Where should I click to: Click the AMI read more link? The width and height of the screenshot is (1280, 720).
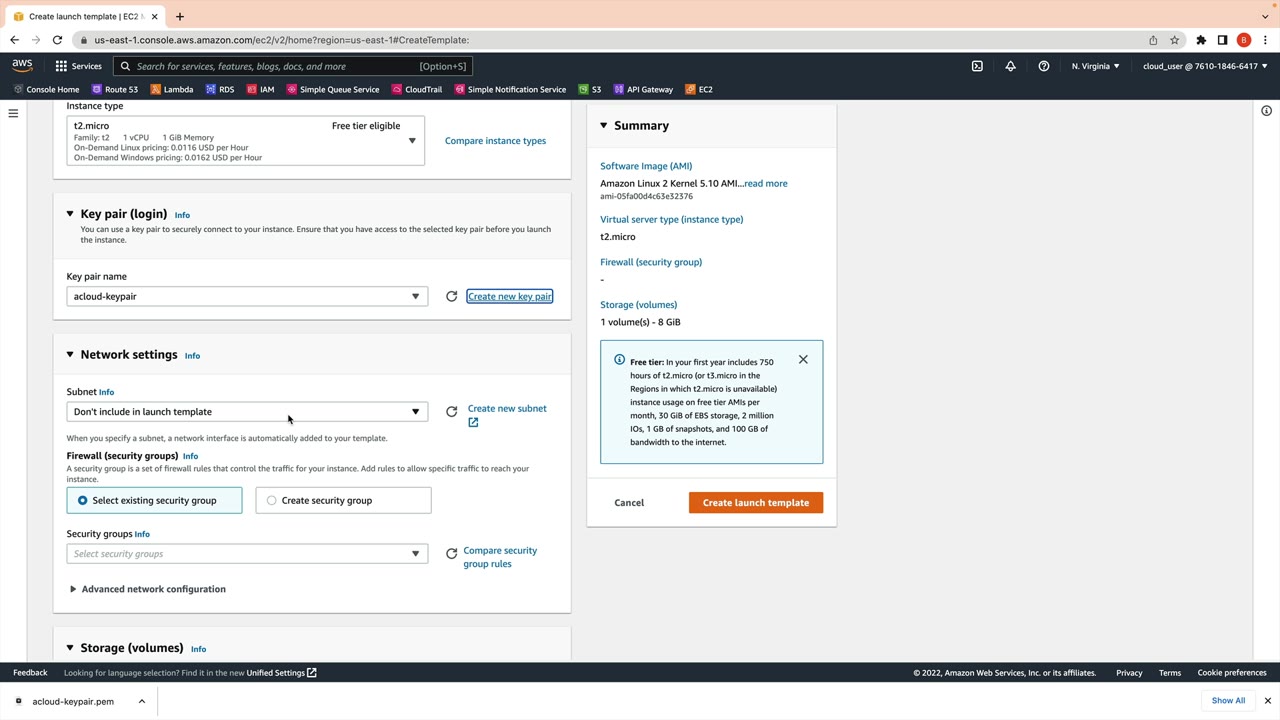766,184
